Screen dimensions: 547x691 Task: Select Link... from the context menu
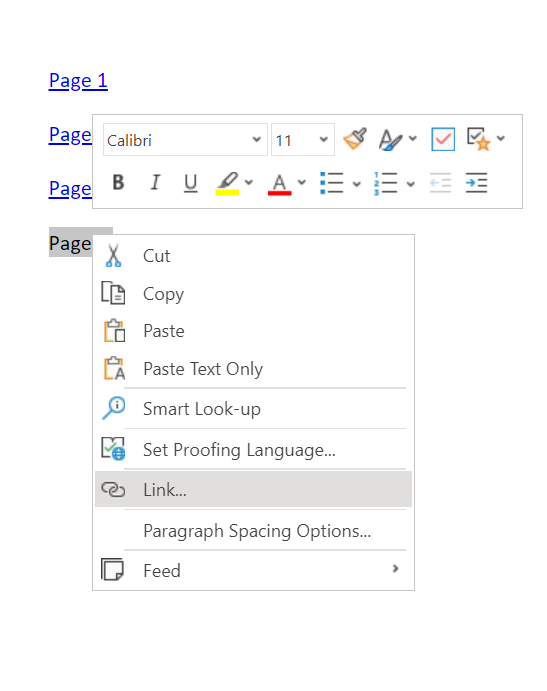click(253, 489)
